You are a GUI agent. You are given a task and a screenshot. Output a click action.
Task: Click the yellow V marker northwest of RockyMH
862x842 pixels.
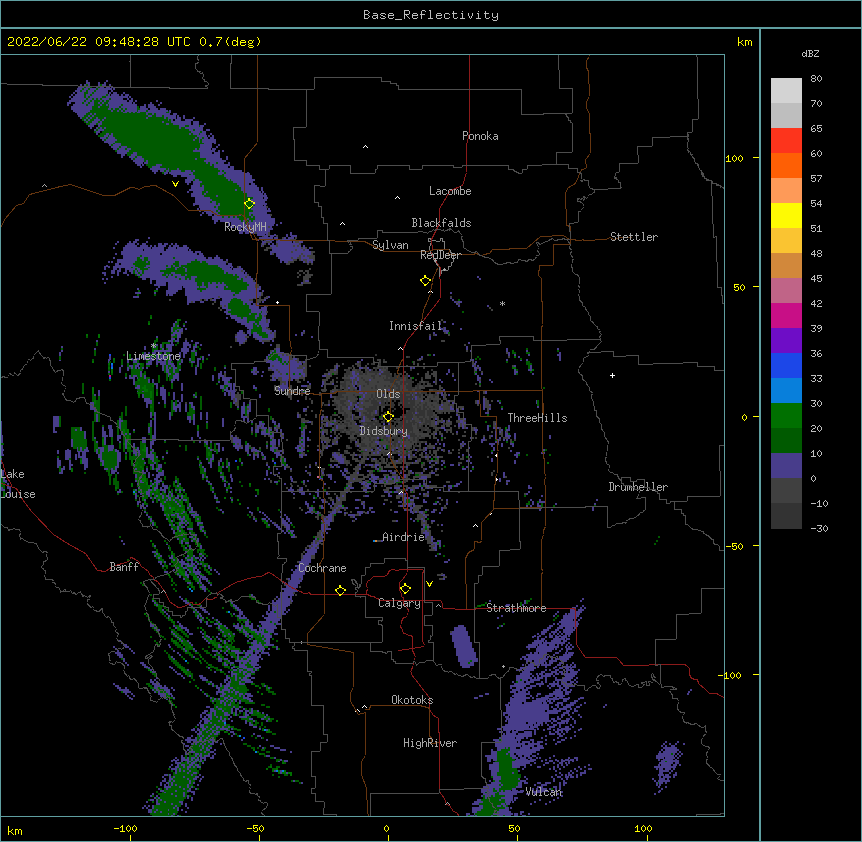175,184
